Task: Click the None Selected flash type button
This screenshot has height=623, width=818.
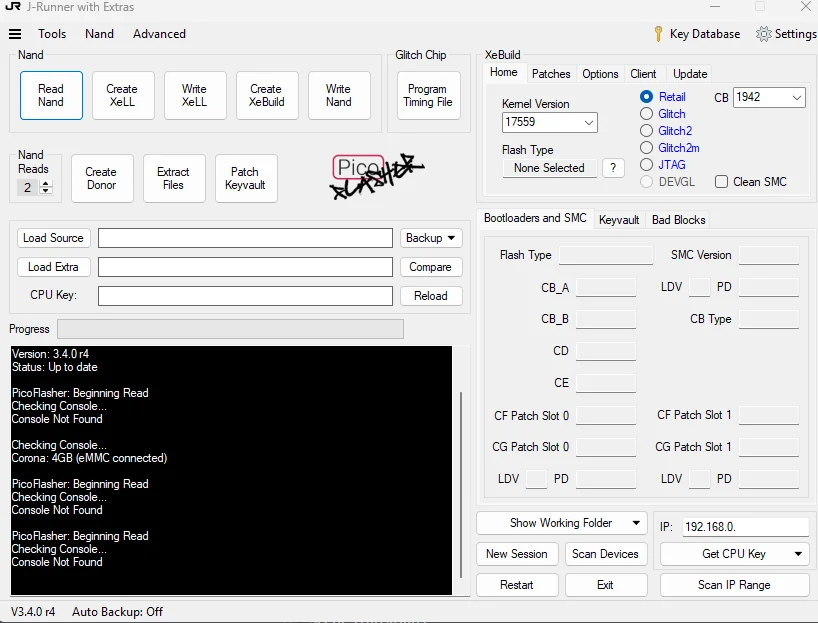Action: (549, 168)
